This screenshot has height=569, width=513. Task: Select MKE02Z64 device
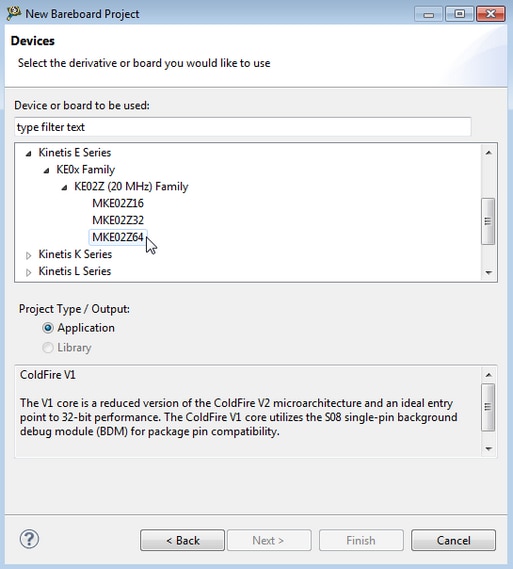pos(118,237)
